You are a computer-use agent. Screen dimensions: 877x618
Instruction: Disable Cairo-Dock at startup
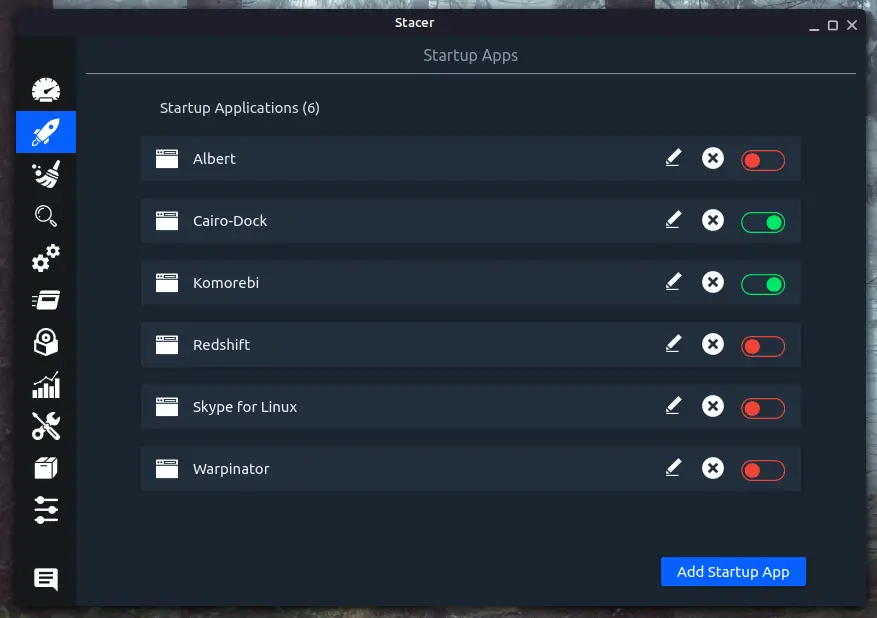pos(763,223)
